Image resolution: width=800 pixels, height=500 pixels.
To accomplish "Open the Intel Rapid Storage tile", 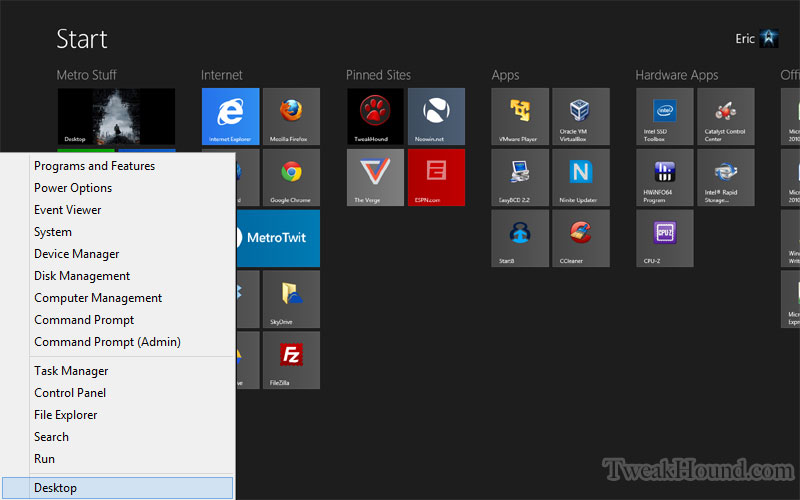I will [x=726, y=178].
